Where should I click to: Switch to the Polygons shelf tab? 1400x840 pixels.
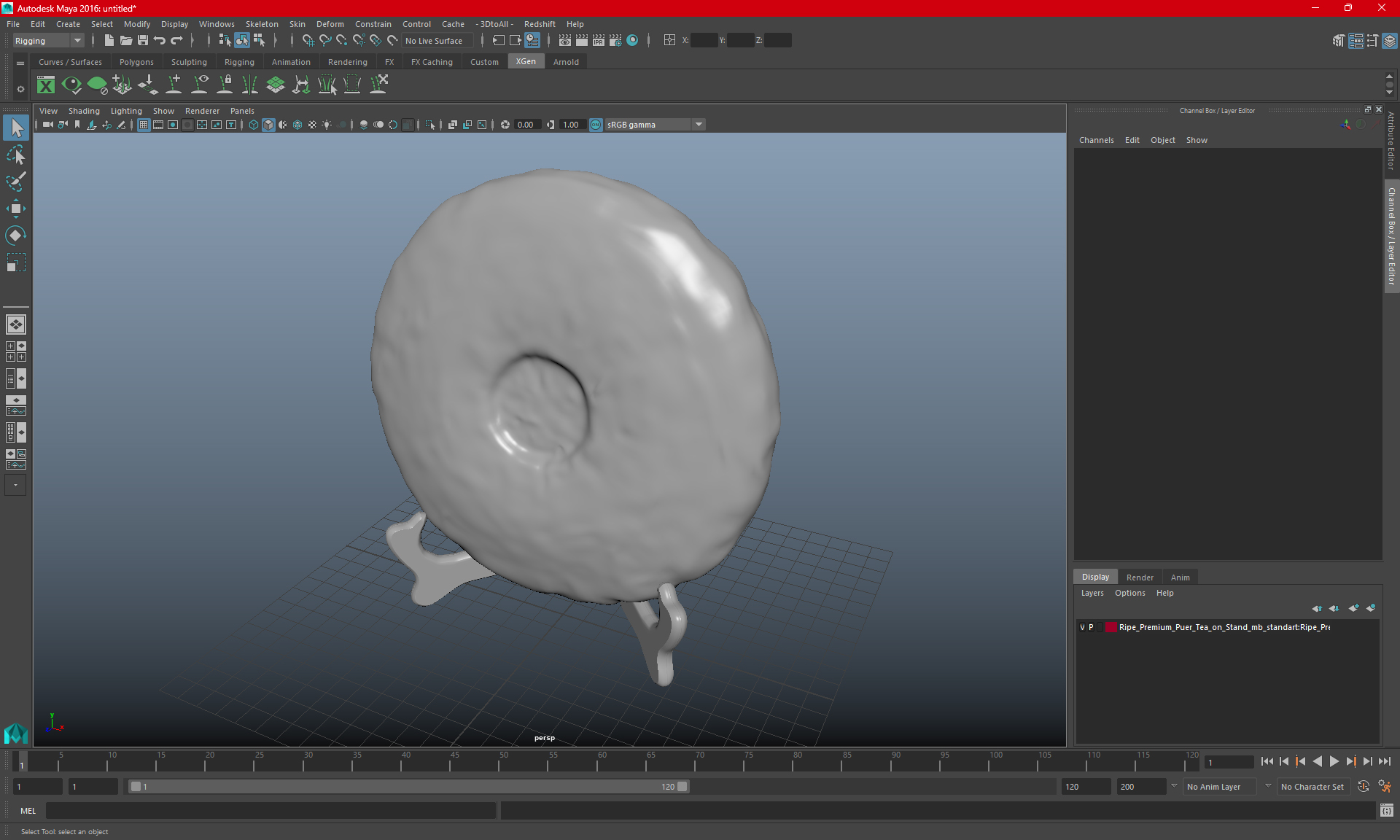point(136,62)
